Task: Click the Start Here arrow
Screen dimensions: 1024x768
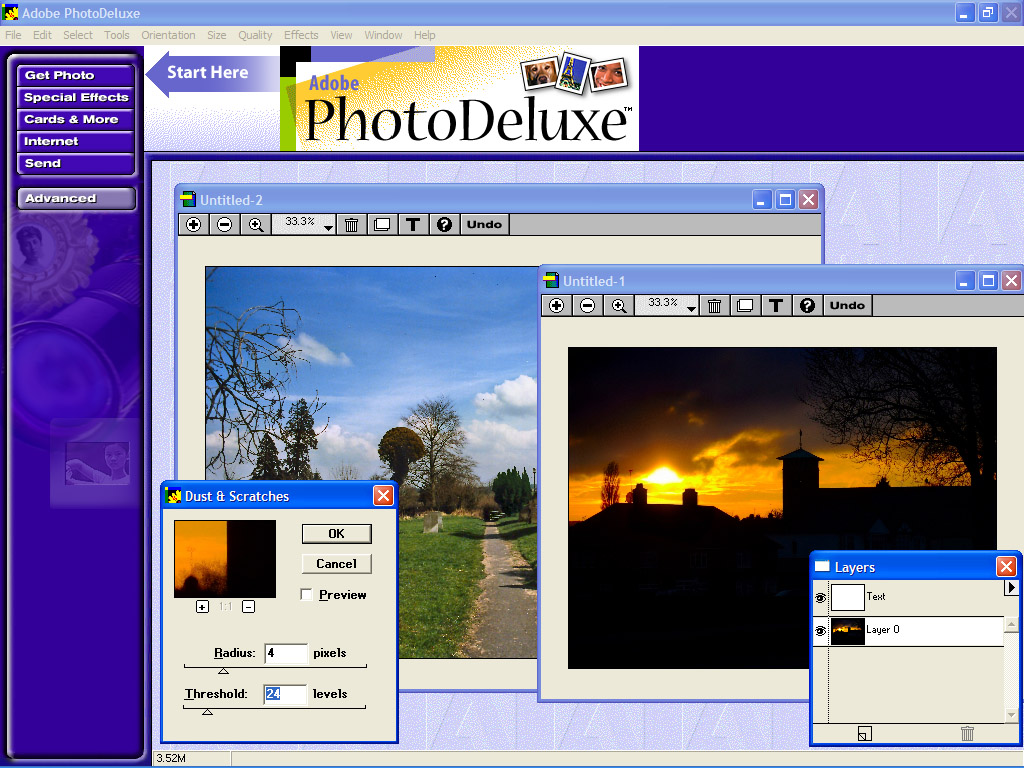Action: (212, 73)
